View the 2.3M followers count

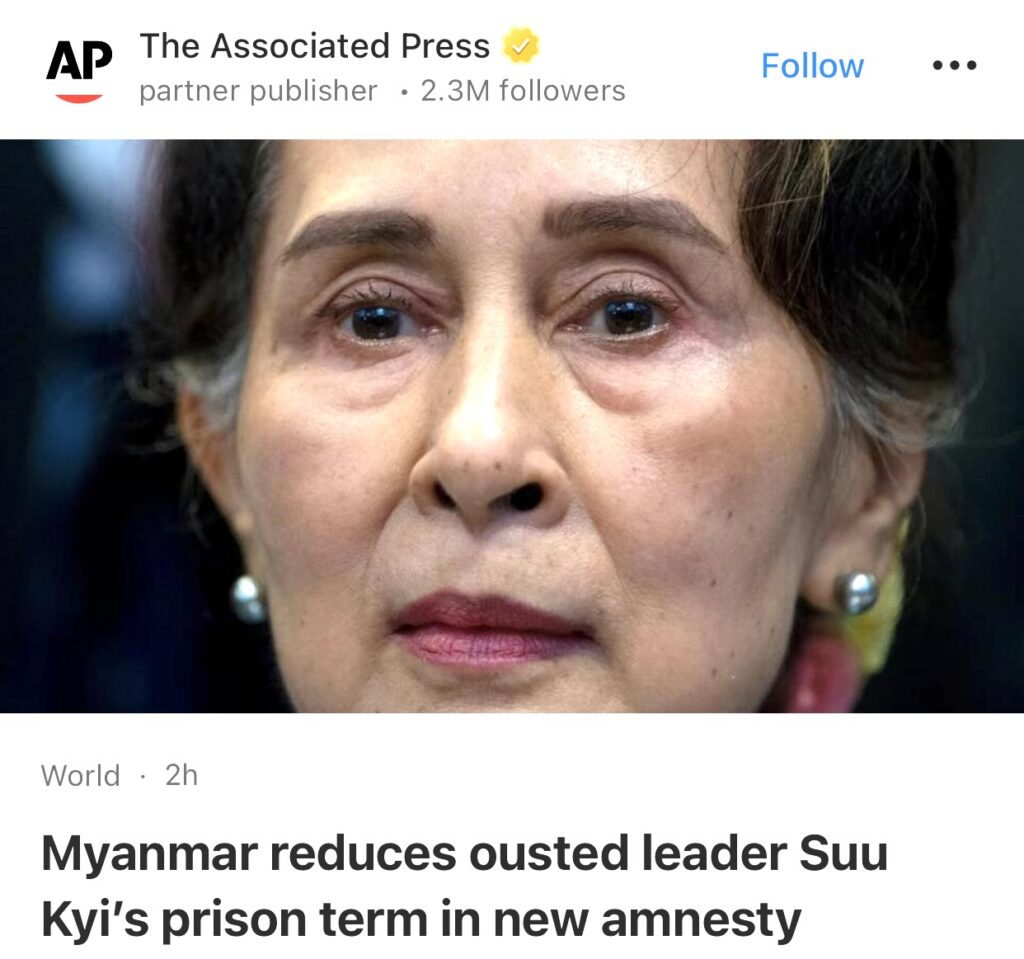[523, 91]
